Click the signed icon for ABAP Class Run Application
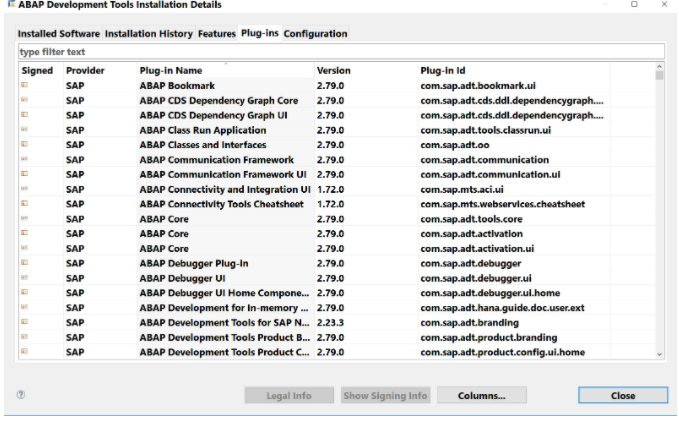Screen dimensions: 679x439 point(25,129)
